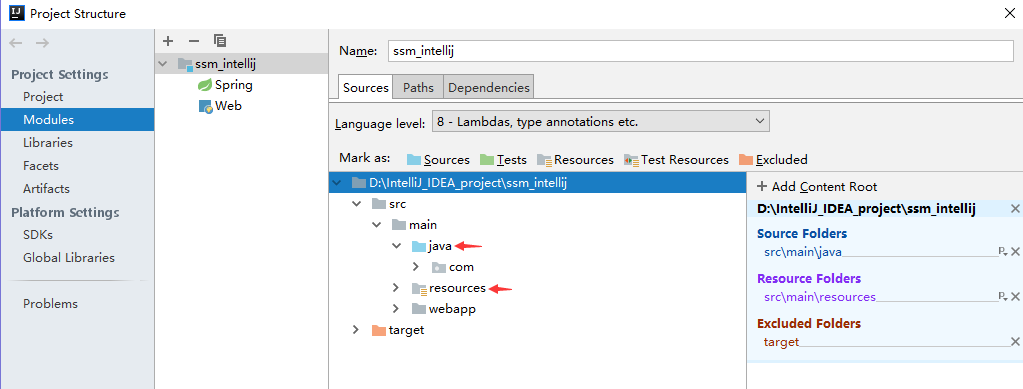
Task: Click the forward navigation arrow
Action: click(42, 43)
